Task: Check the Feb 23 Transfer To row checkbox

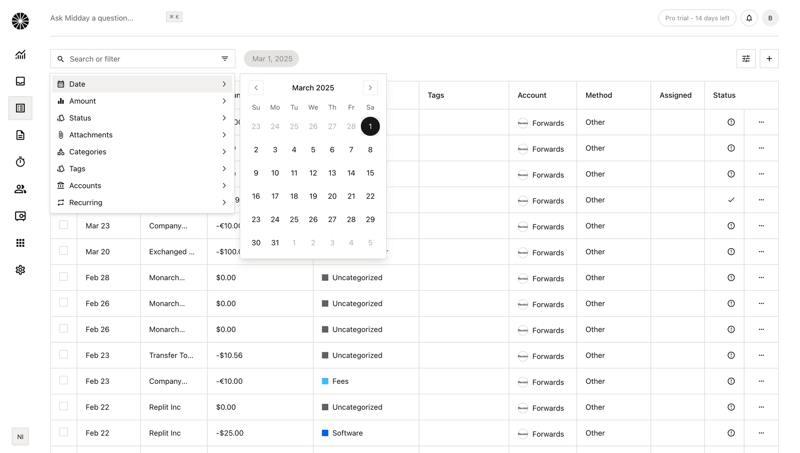Action: coord(63,354)
